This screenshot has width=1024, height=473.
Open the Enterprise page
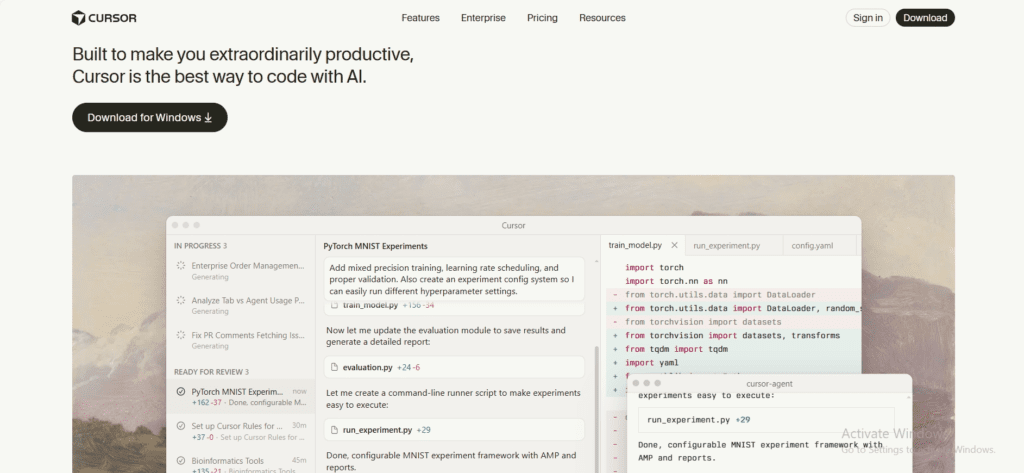(x=483, y=18)
